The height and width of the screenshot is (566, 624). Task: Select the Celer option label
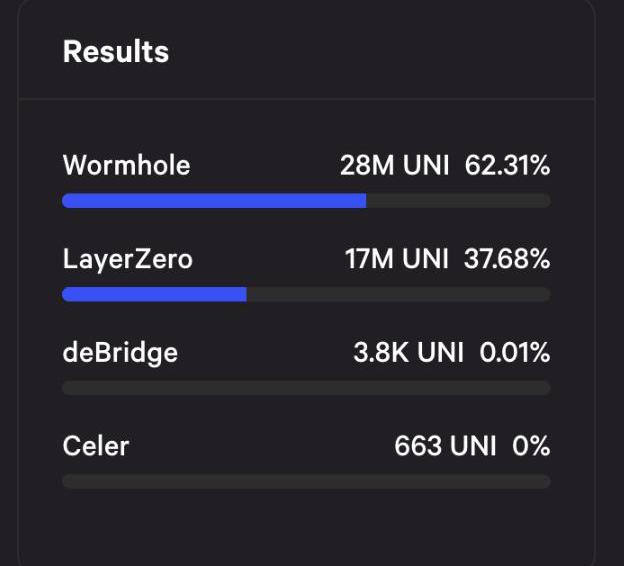point(96,445)
